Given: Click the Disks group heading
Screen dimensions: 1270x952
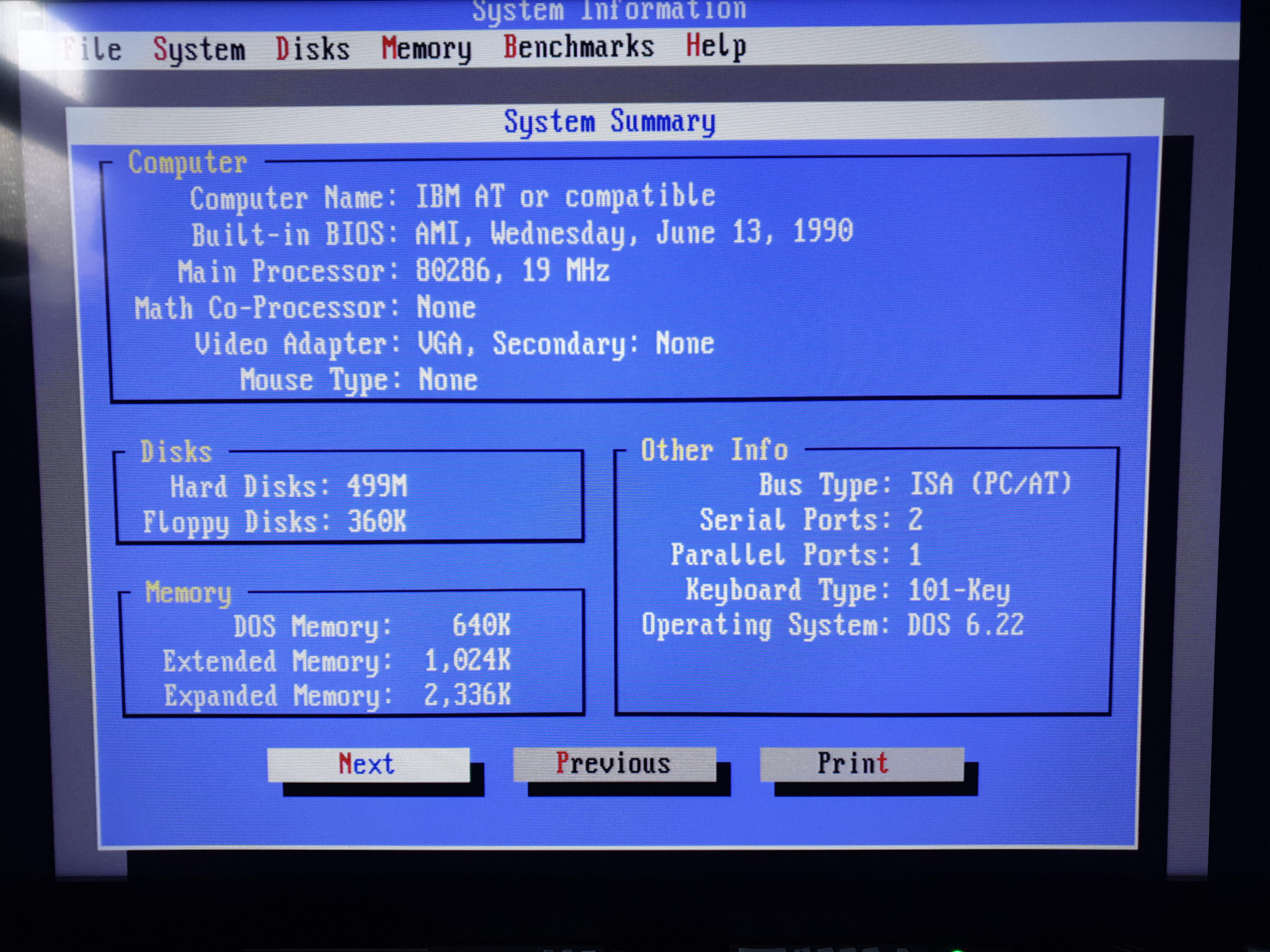Looking at the screenshot, I should click(176, 452).
